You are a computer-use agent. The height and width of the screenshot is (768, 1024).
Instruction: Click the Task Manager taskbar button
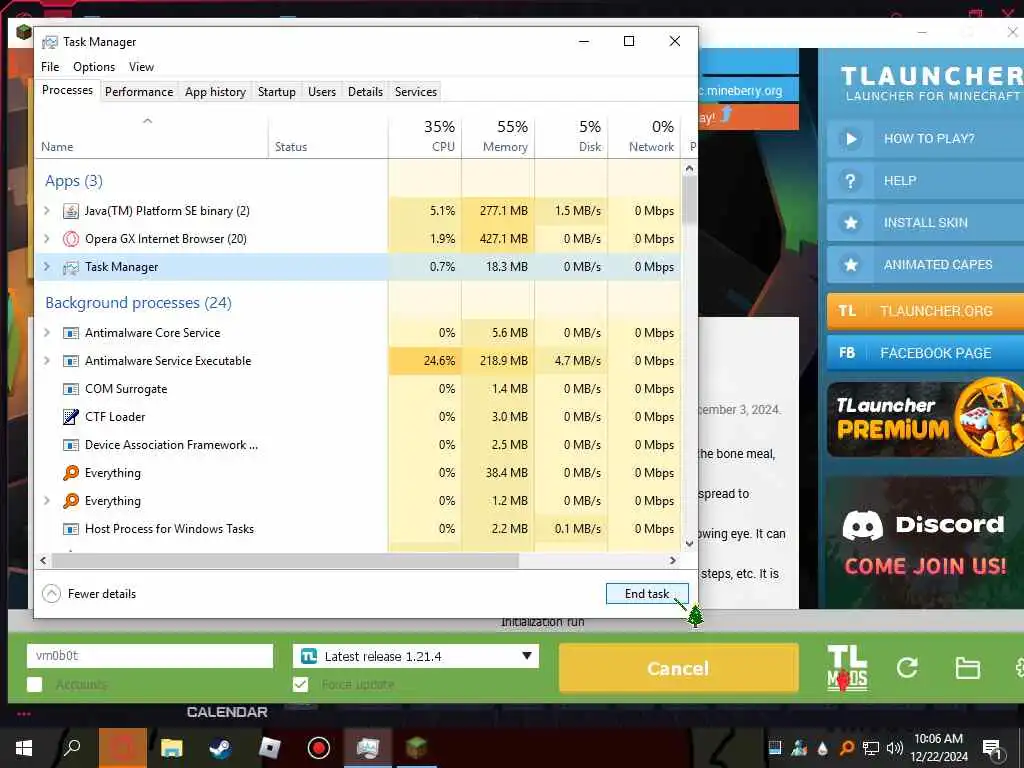pyautogui.click(x=367, y=748)
